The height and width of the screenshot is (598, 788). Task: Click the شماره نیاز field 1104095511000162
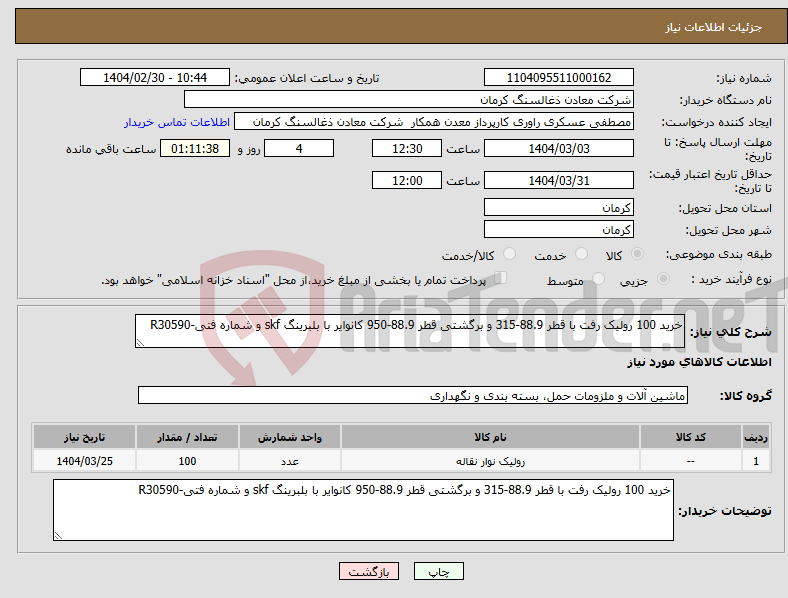tap(558, 77)
